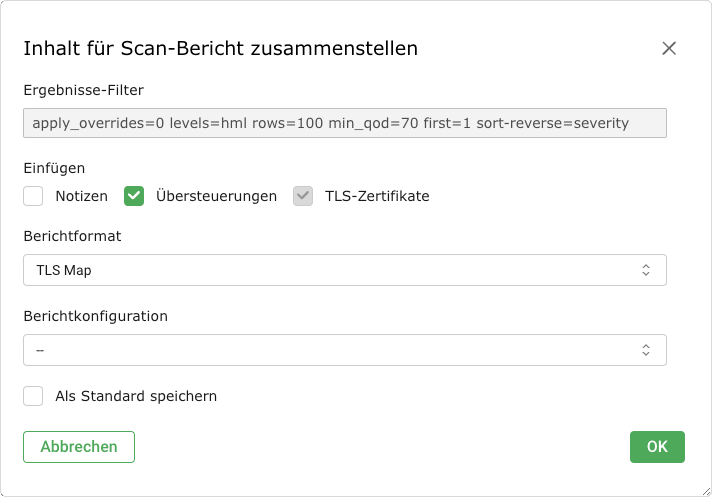Click the up-down arrows icon in the Berichtformat field

pyautogui.click(x=646, y=270)
